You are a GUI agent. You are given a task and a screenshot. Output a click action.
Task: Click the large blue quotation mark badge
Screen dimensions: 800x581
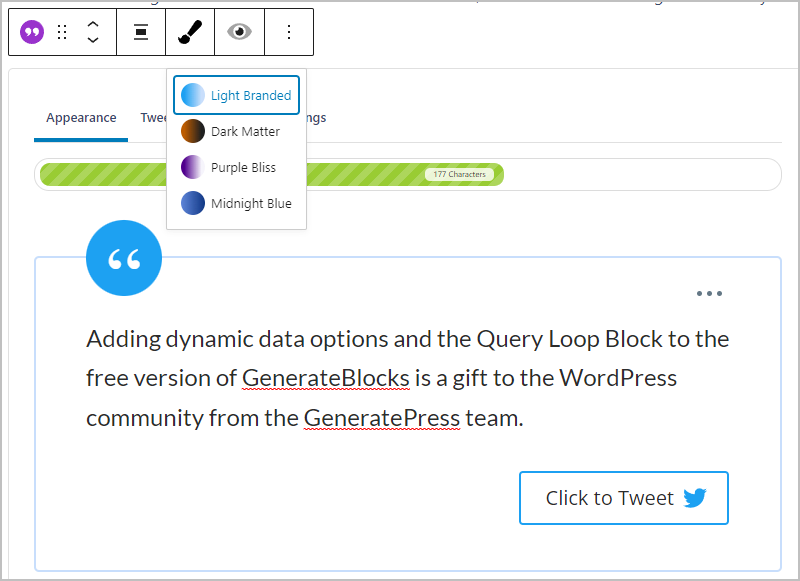[x=123, y=257]
